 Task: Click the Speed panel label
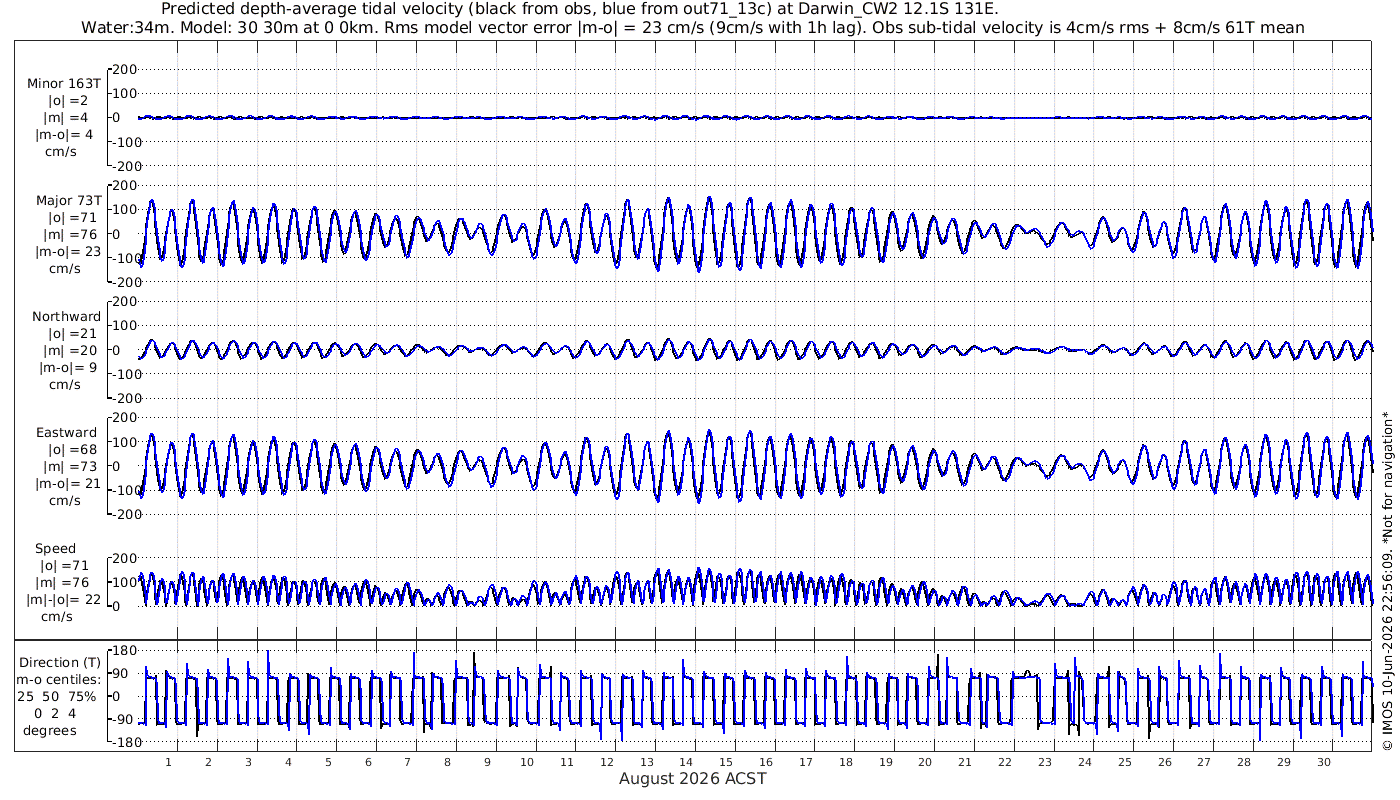click(55, 548)
